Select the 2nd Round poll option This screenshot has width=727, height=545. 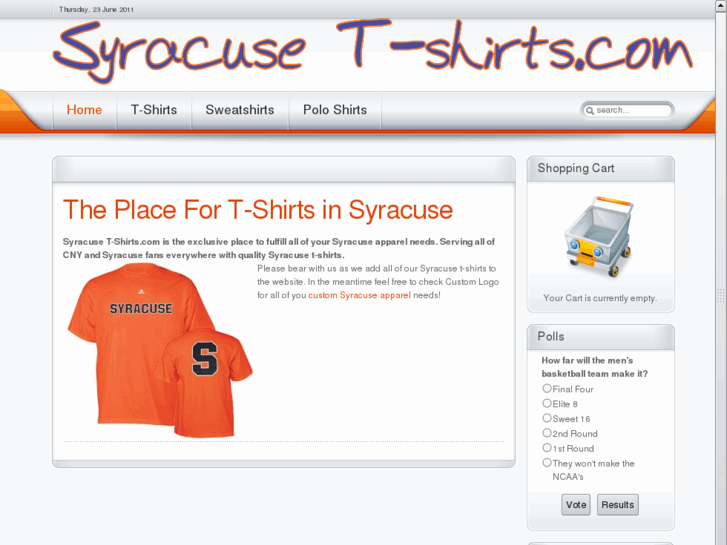[x=547, y=433]
